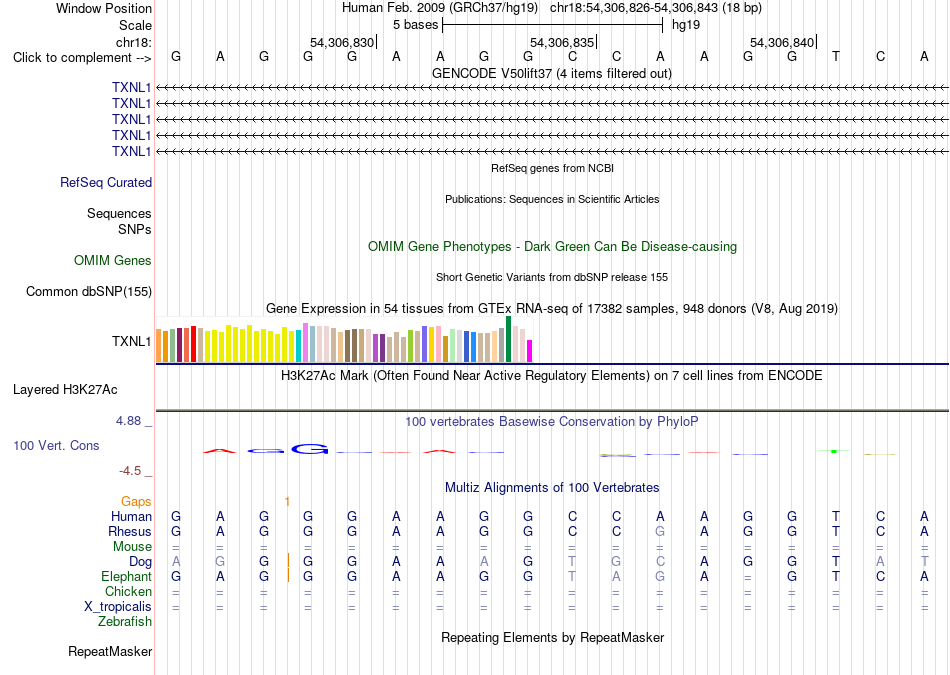Click the position label 54,306,830

pyautogui.click(x=342, y=42)
